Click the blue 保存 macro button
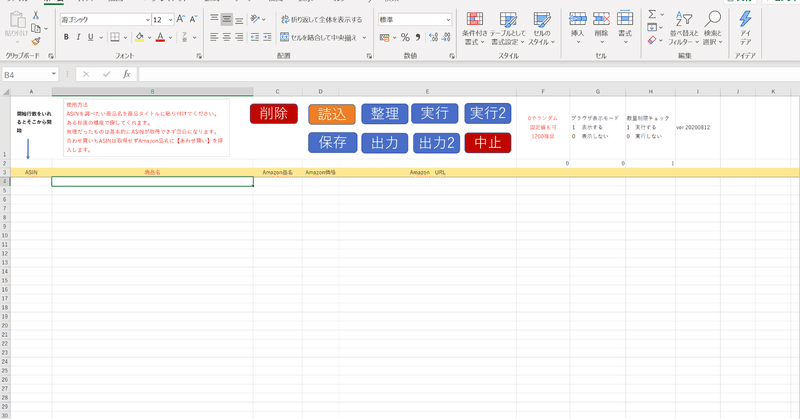This screenshot has width=800, height=419. coord(332,142)
